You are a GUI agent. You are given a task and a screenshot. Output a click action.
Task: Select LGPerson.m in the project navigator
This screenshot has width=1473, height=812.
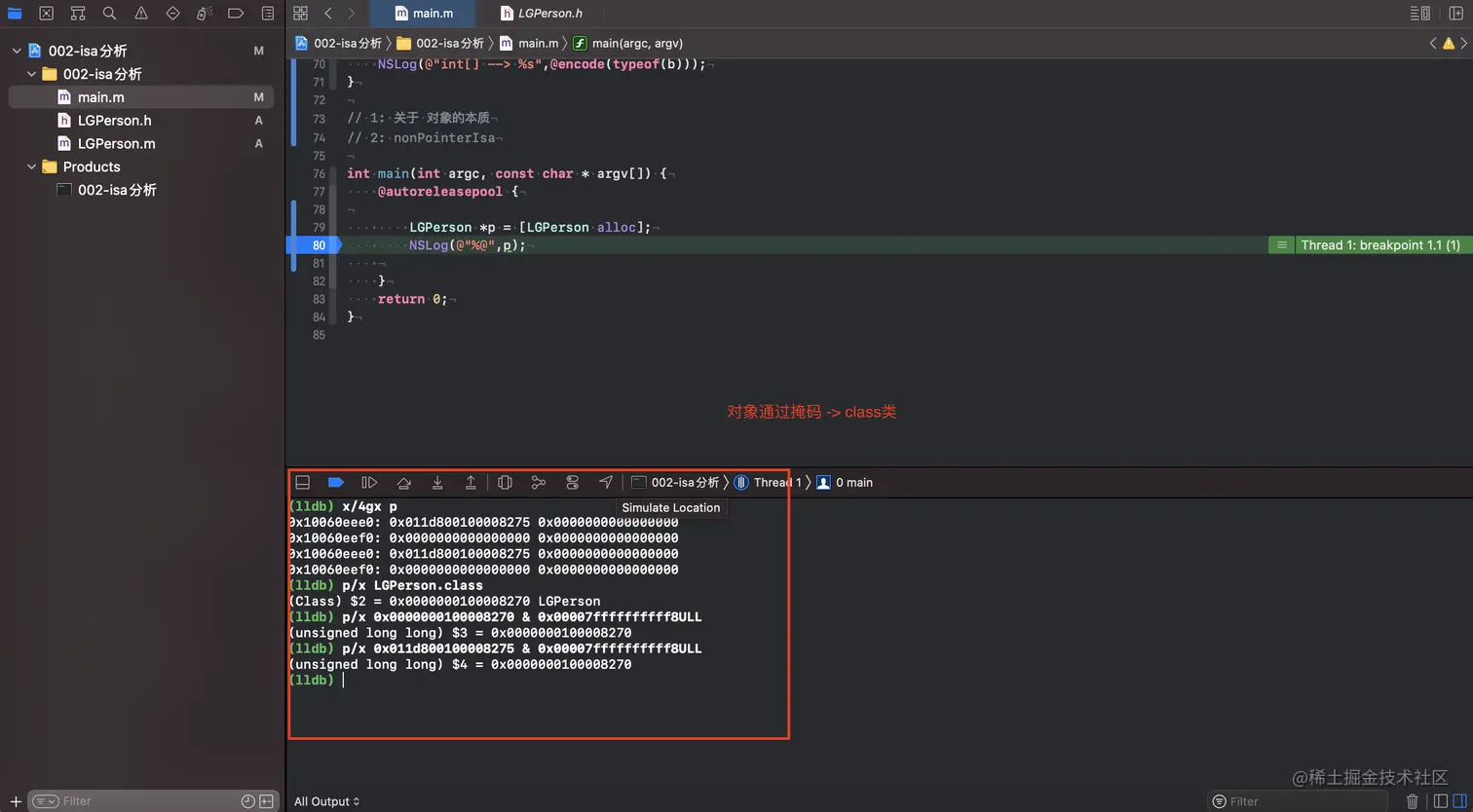[141, 143]
